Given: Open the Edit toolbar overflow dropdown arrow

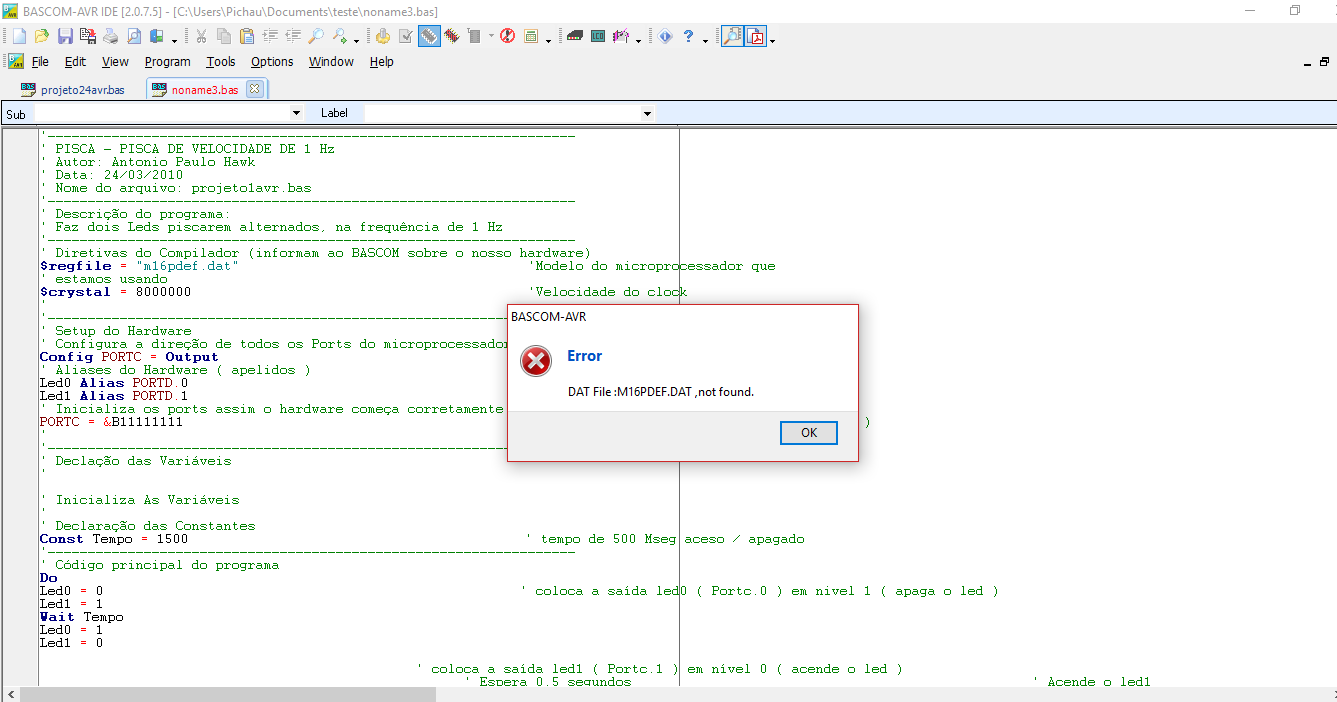Looking at the screenshot, I should pos(357,41).
